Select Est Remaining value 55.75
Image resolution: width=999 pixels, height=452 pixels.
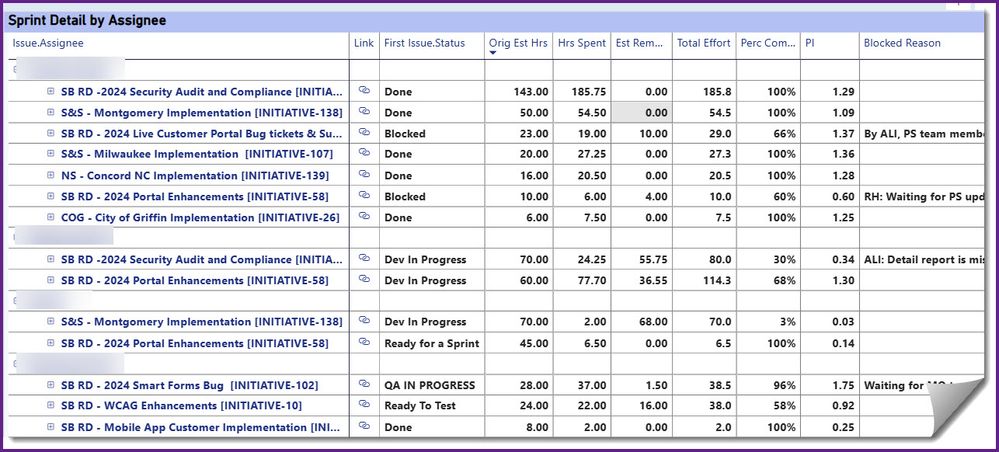coord(652,259)
